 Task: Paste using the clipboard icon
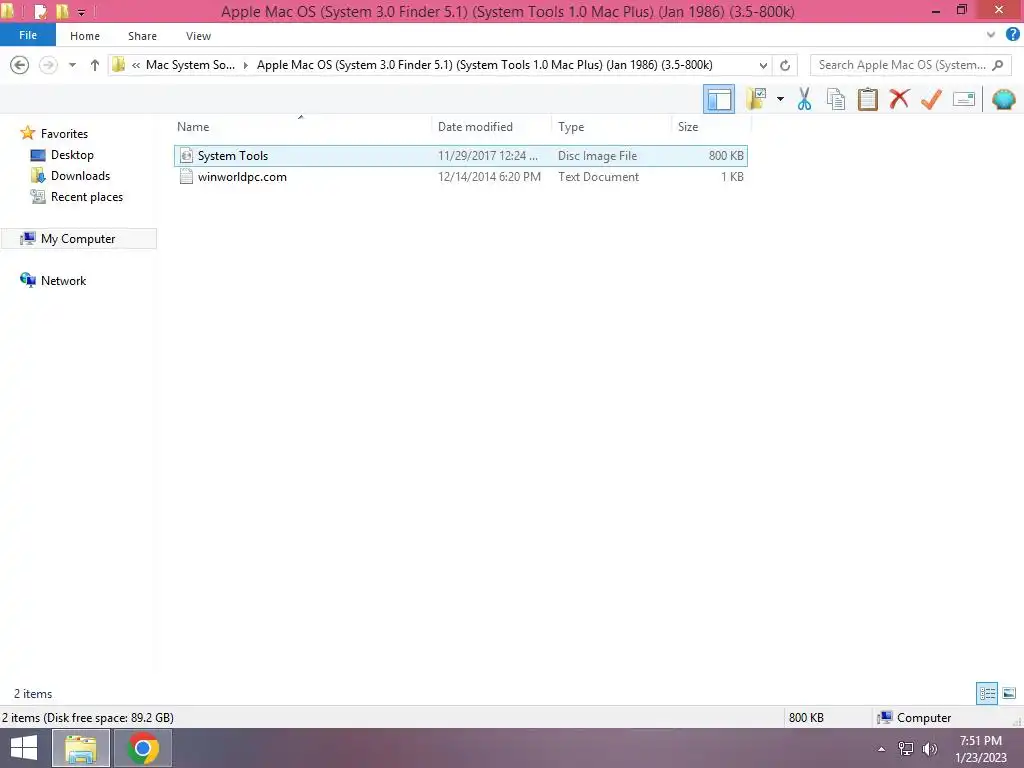pyautogui.click(x=867, y=99)
